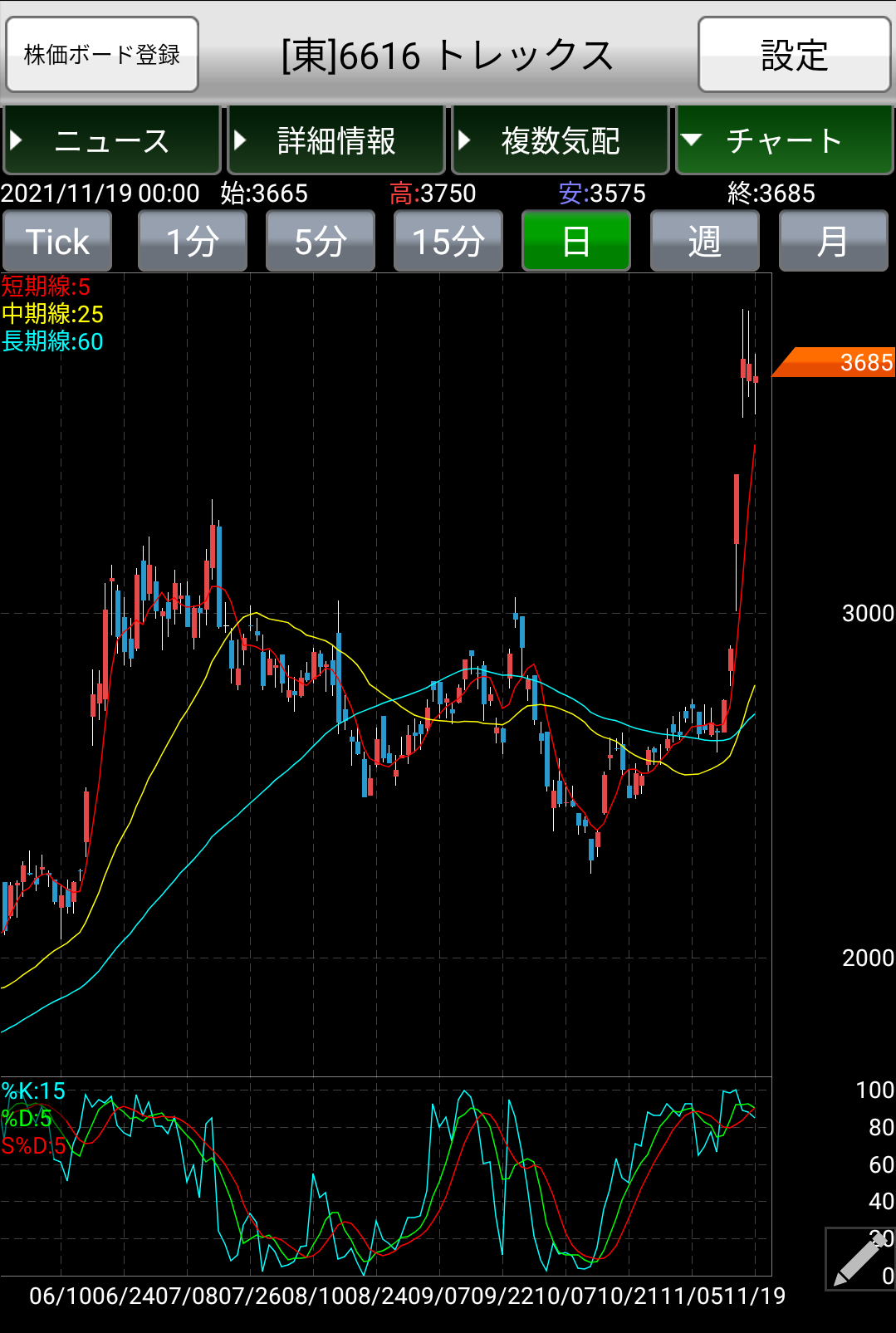Expand the 詳細情報 section
Image resolution: width=896 pixels, height=1333 pixels.
pos(336,140)
